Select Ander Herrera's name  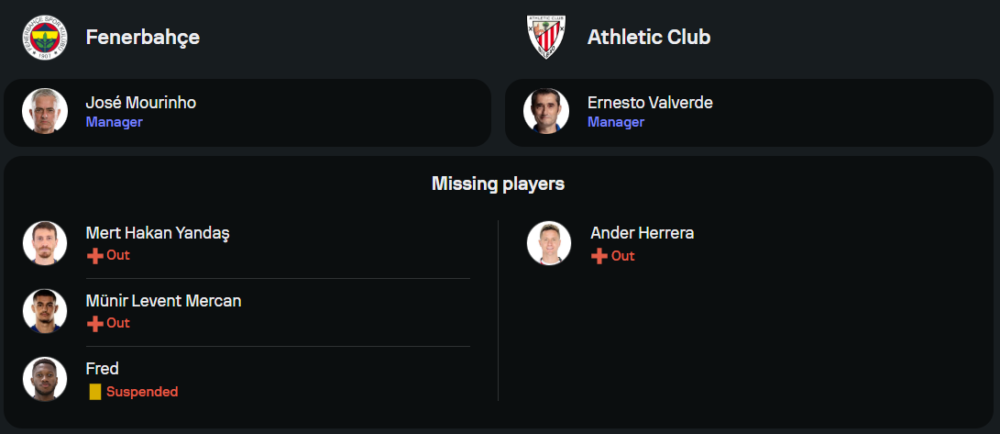[x=642, y=233]
